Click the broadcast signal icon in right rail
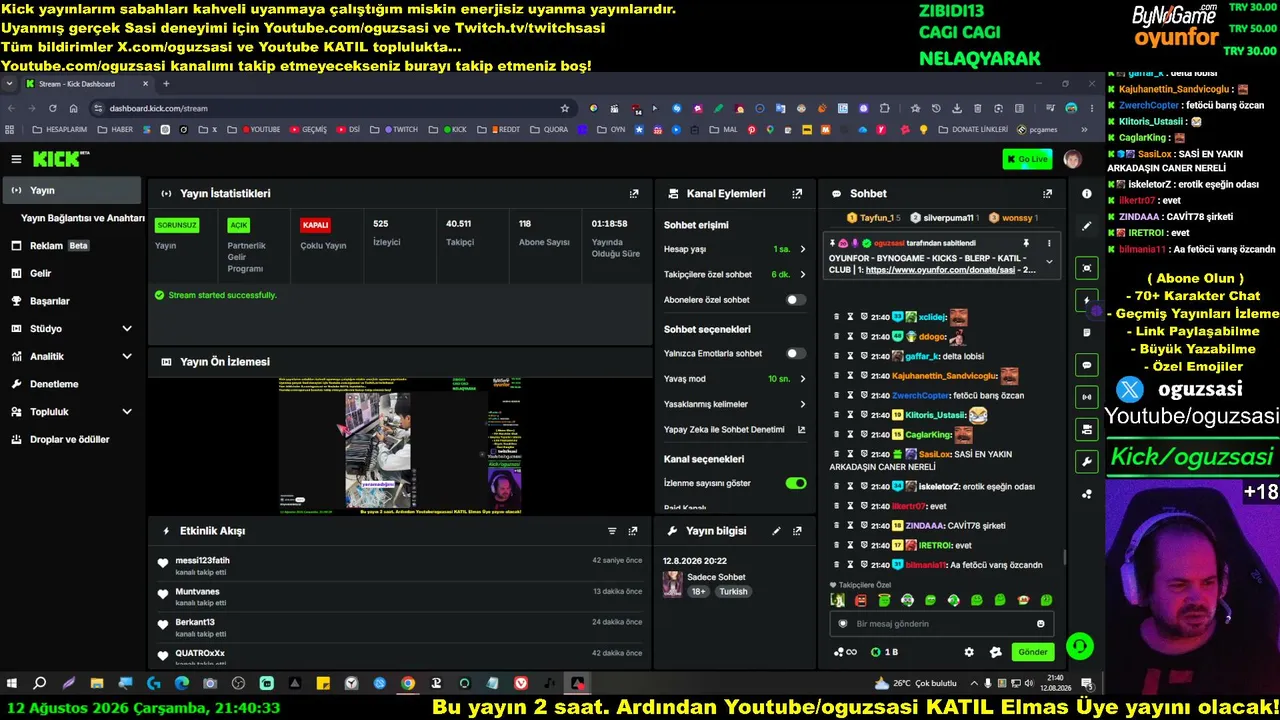 click(1087, 397)
